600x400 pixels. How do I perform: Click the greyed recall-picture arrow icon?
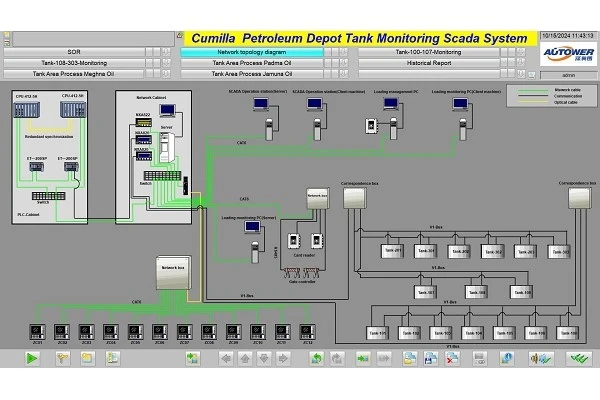(383, 358)
